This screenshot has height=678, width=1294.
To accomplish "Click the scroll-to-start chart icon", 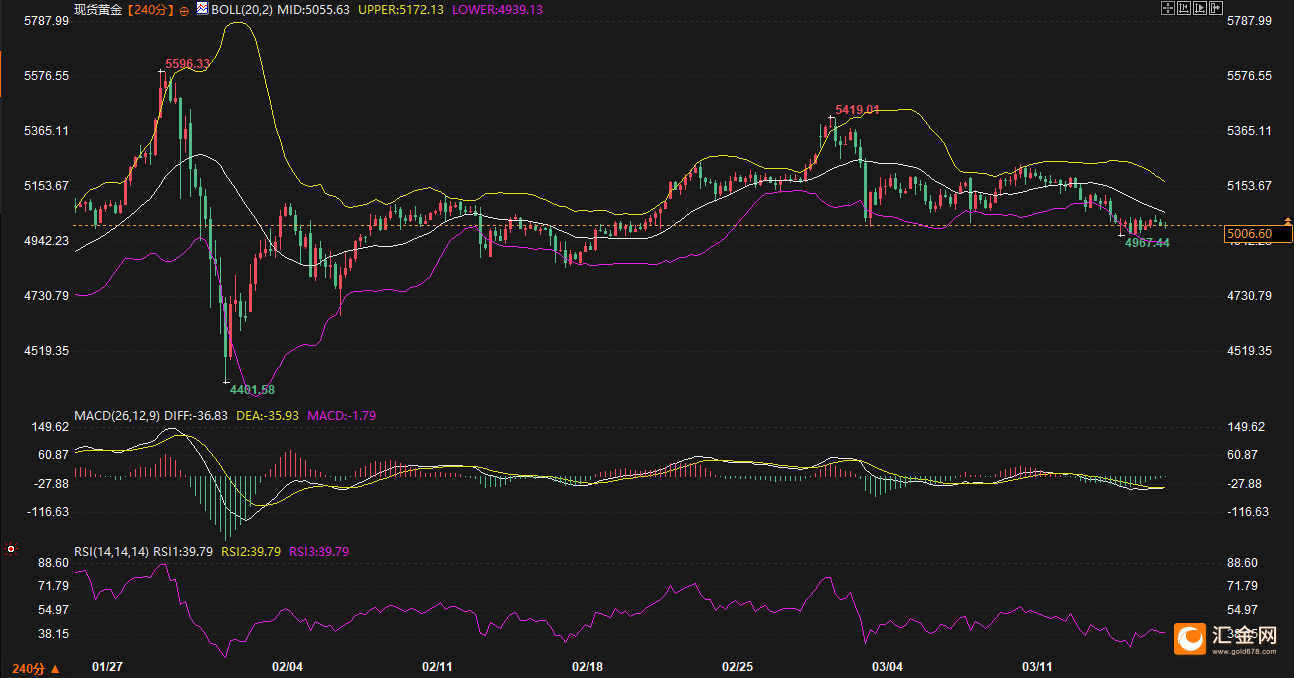I will pyautogui.click(x=1183, y=9).
